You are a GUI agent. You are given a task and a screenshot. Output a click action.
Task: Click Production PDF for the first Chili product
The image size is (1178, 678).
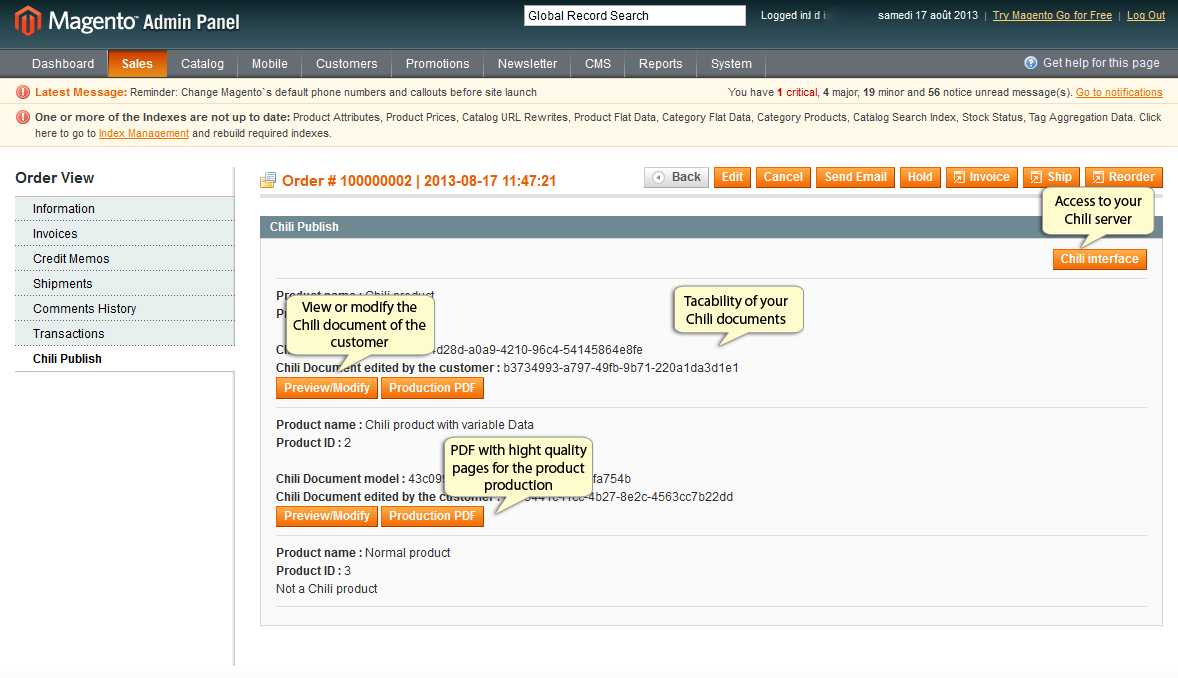point(432,388)
